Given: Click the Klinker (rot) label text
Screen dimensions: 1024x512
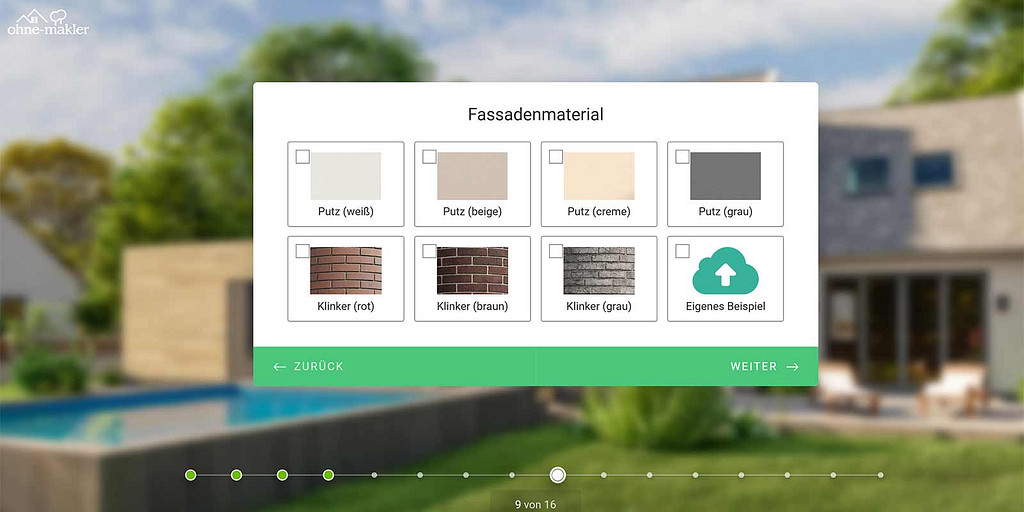Looking at the screenshot, I should coord(345,306).
